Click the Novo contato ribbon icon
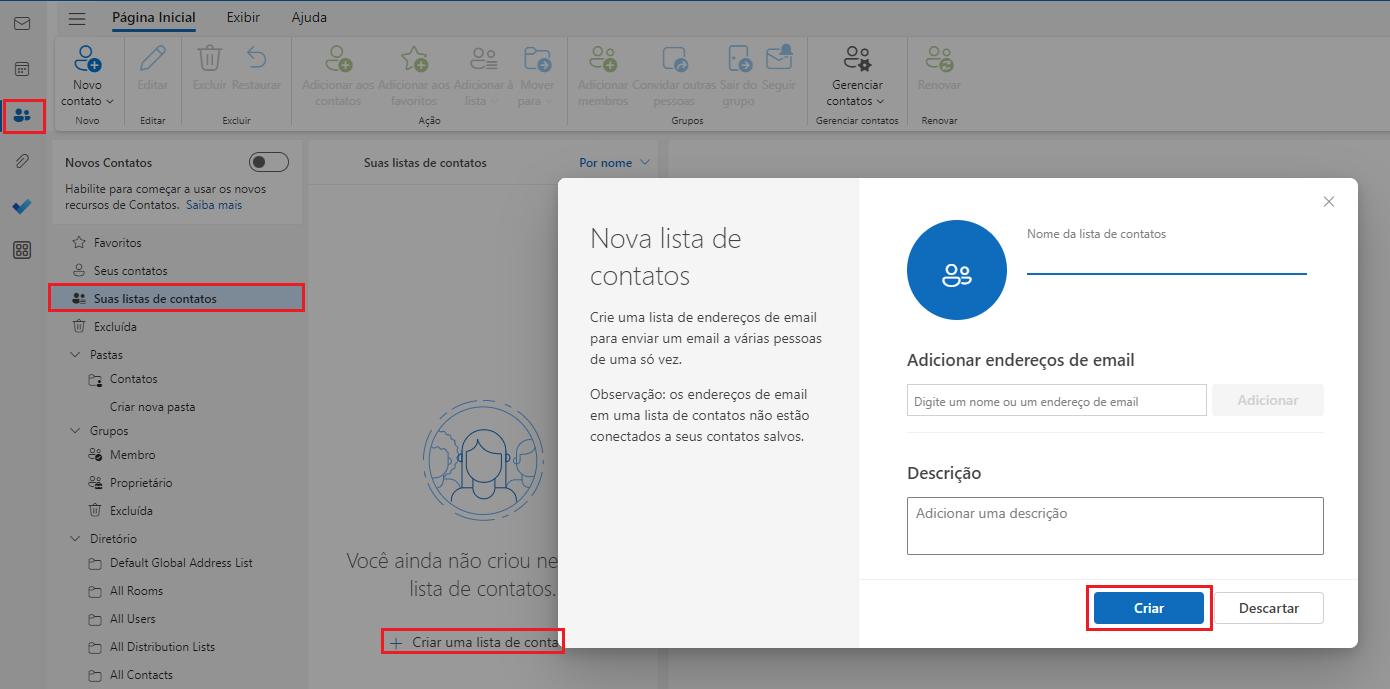 (88, 58)
